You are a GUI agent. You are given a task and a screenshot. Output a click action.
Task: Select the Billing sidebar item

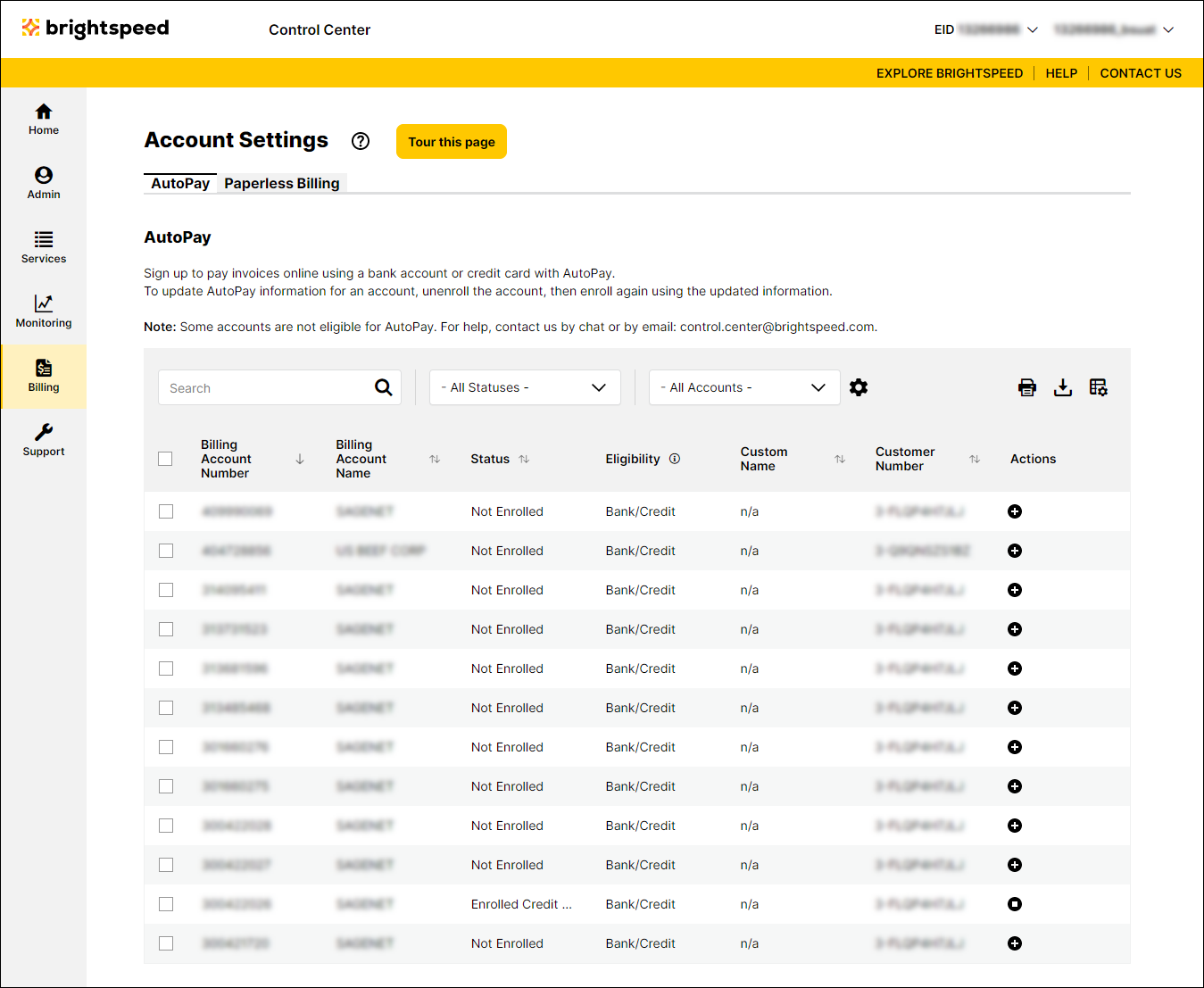44,377
